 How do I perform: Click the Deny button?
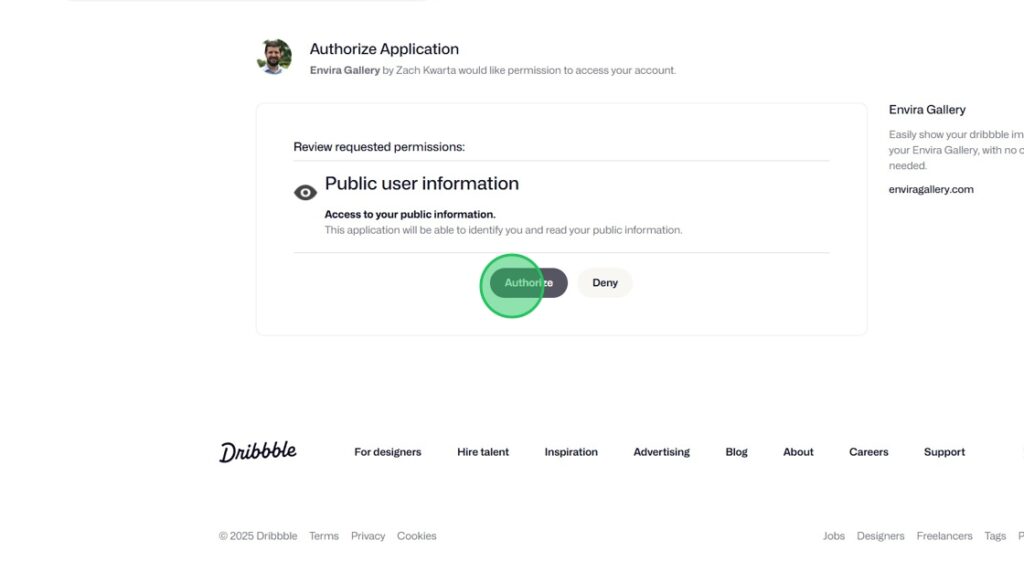[605, 283]
